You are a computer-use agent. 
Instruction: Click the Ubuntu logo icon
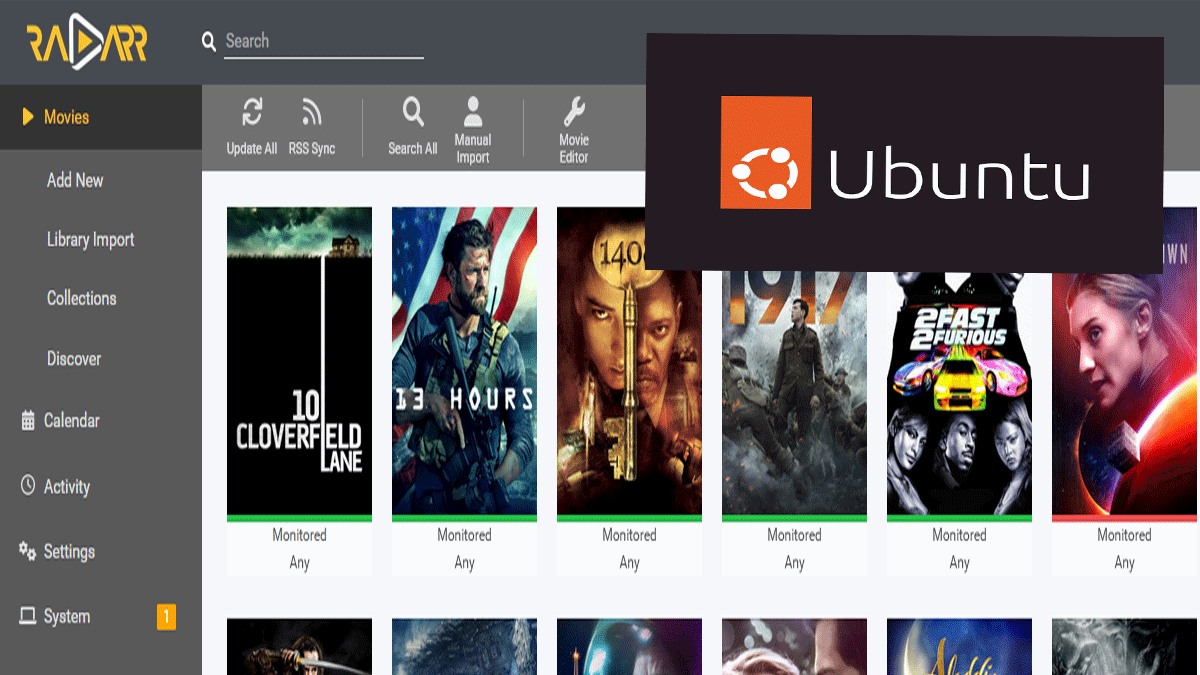765,152
